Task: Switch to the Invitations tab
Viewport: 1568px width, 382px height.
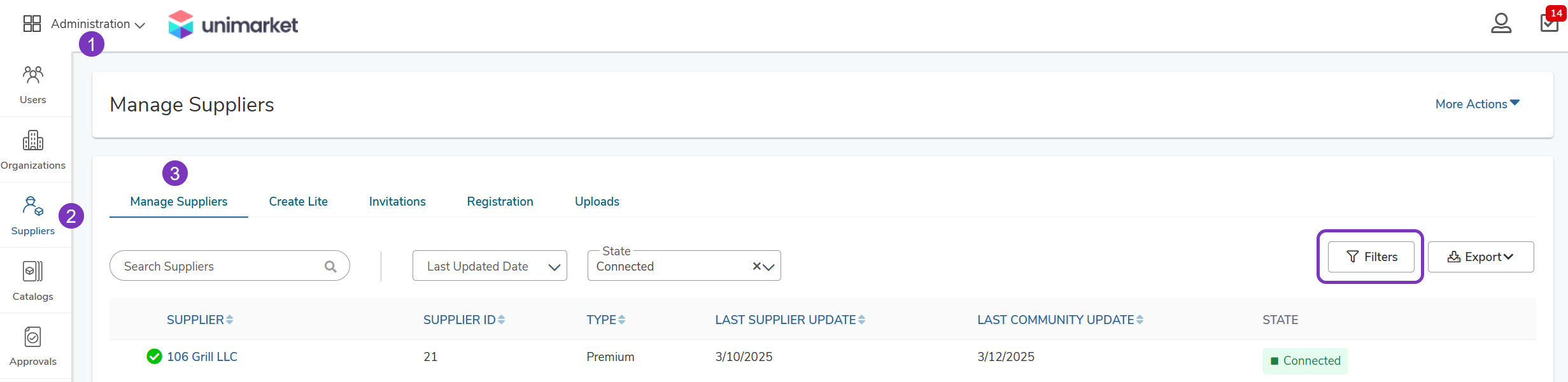Action: pyautogui.click(x=397, y=201)
